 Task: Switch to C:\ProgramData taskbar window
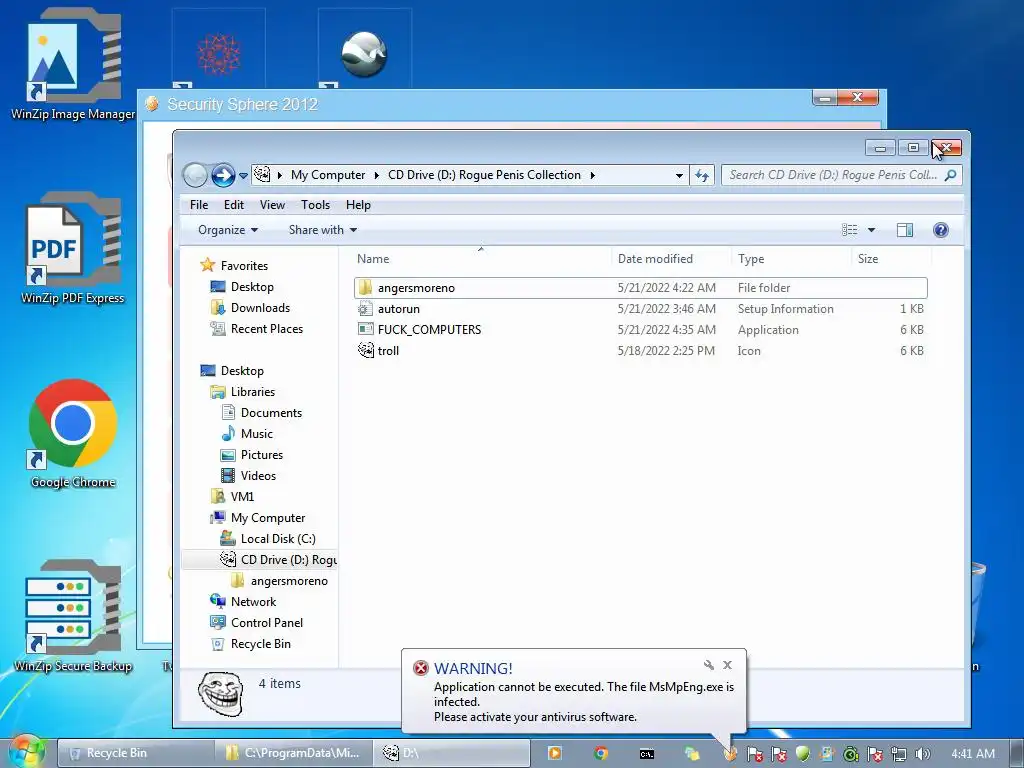(x=294, y=753)
